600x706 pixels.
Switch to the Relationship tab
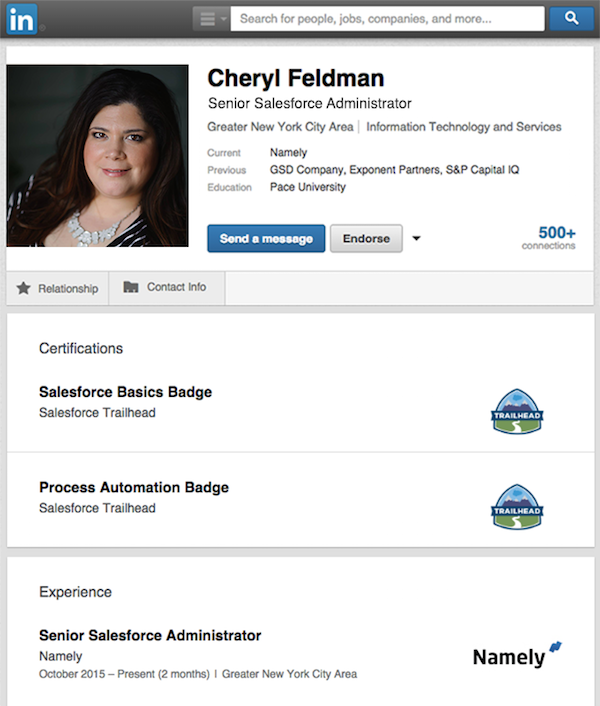click(58, 288)
